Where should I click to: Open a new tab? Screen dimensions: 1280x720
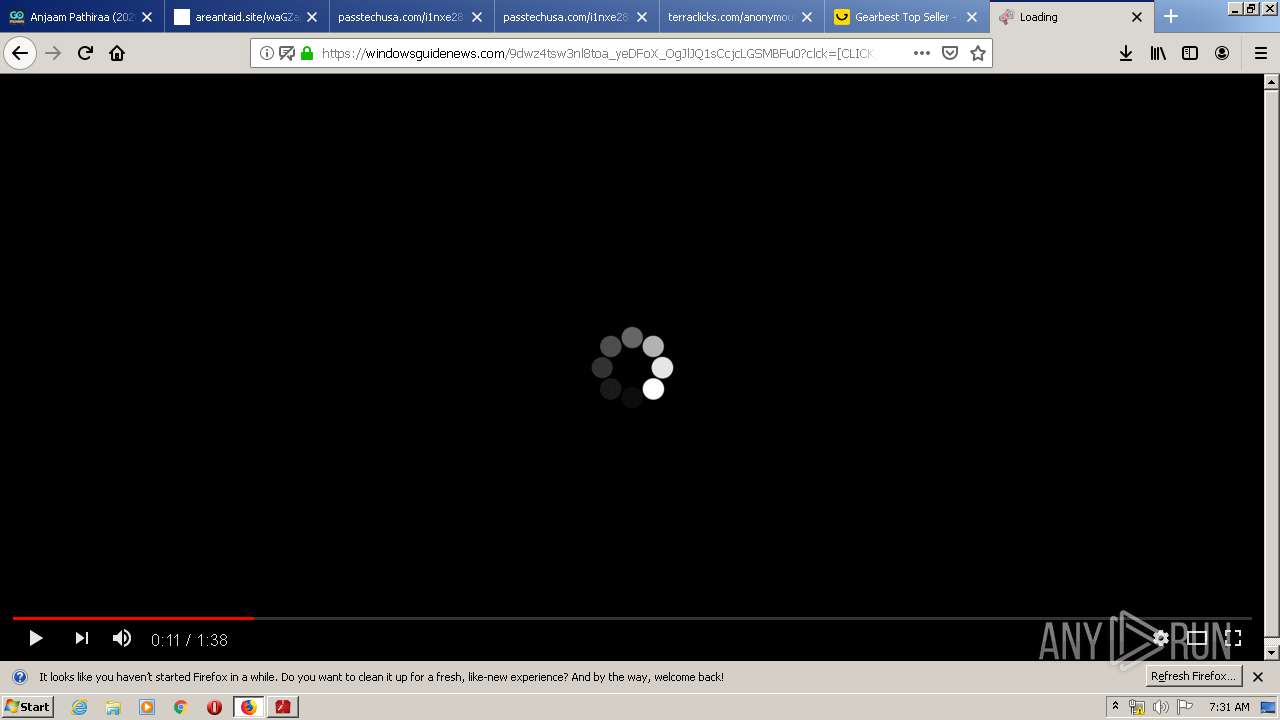1171,16
